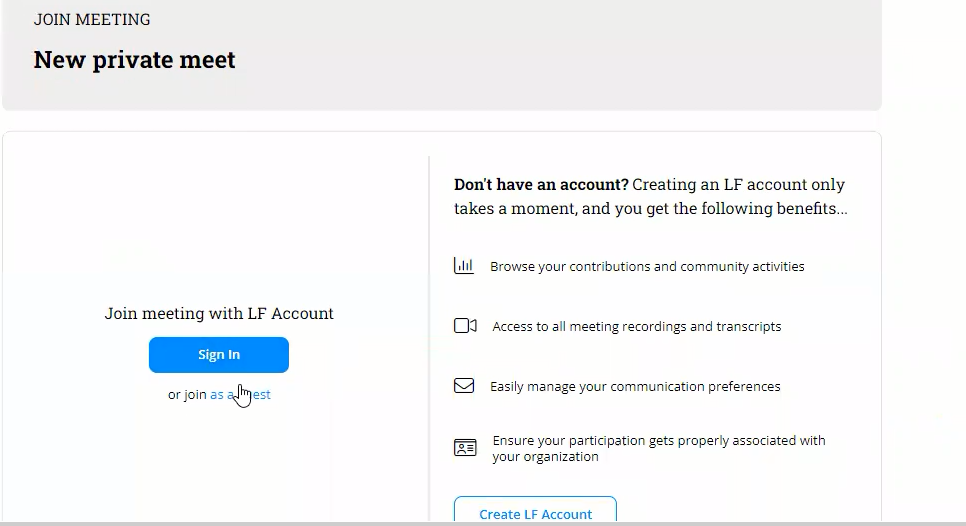Click the 'or join' text before guest link
966x526 pixels.
click(x=187, y=395)
